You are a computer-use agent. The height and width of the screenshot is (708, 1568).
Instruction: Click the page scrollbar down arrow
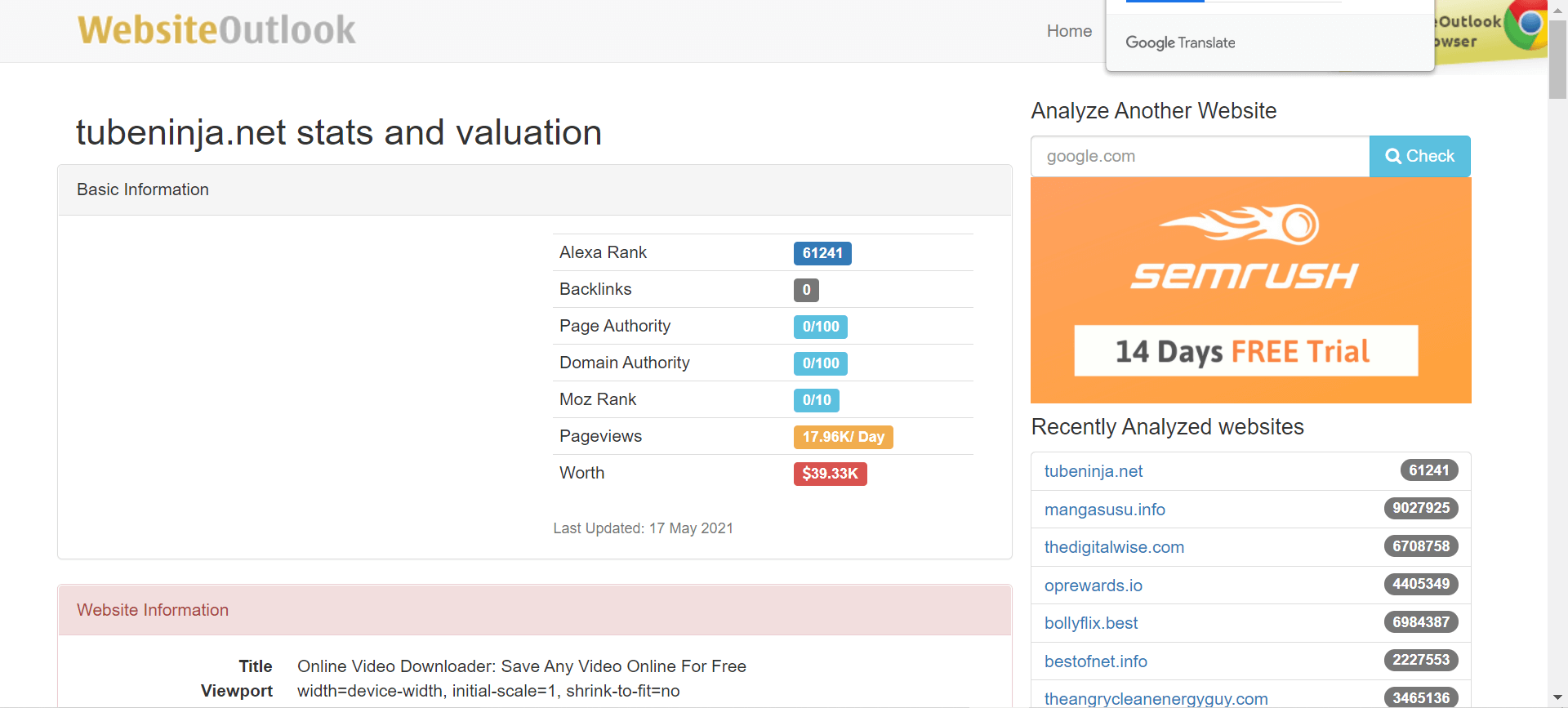[x=1557, y=699]
